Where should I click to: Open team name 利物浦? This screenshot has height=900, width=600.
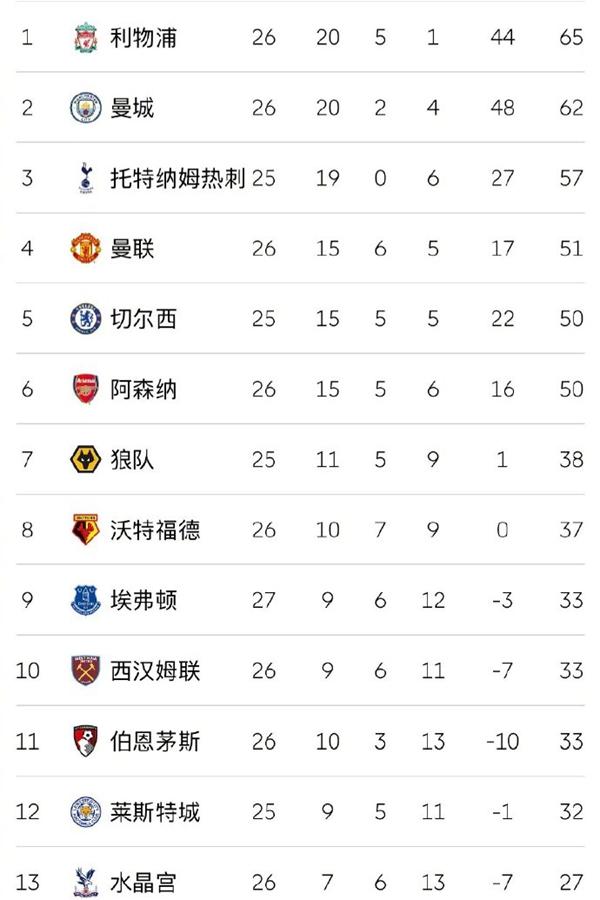tap(143, 37)
